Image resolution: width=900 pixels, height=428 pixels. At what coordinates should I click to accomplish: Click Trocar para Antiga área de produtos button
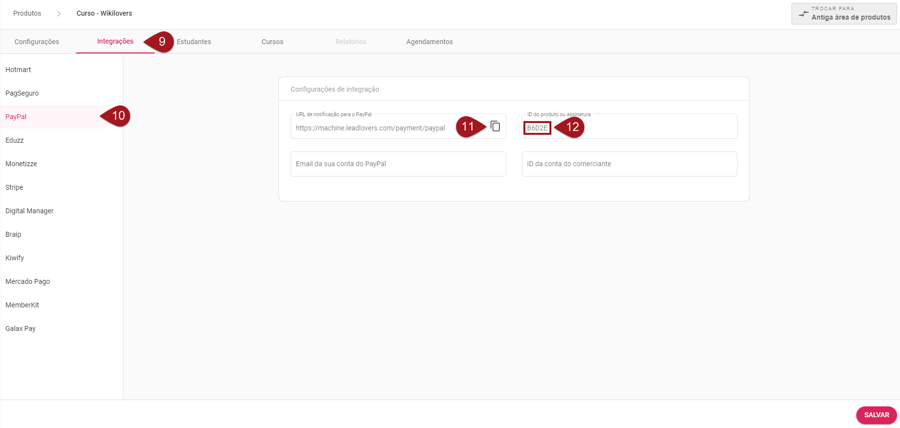pyautogui.click(x=844, y=14)
